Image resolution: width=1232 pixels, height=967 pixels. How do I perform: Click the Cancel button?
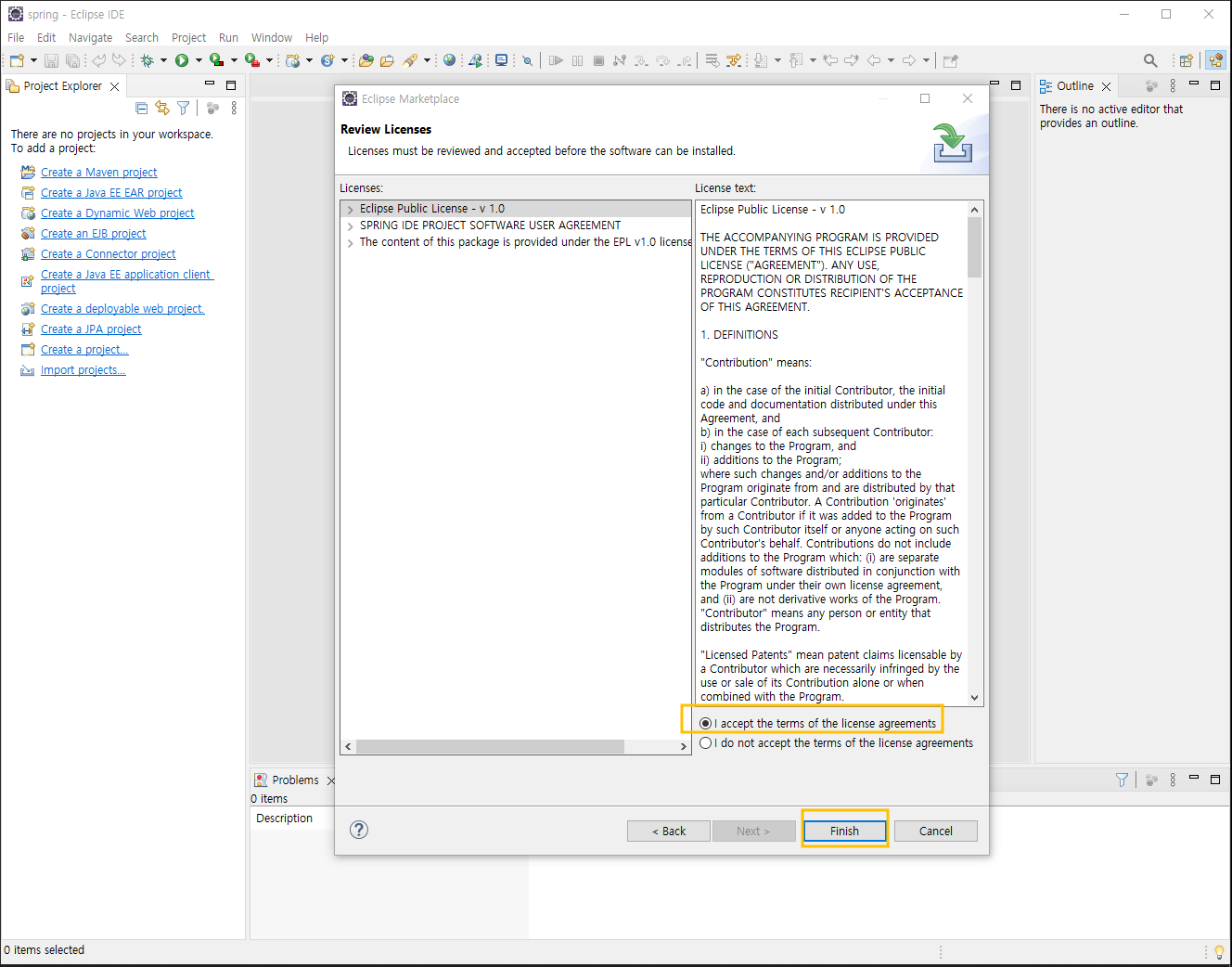tap(935, 831)
